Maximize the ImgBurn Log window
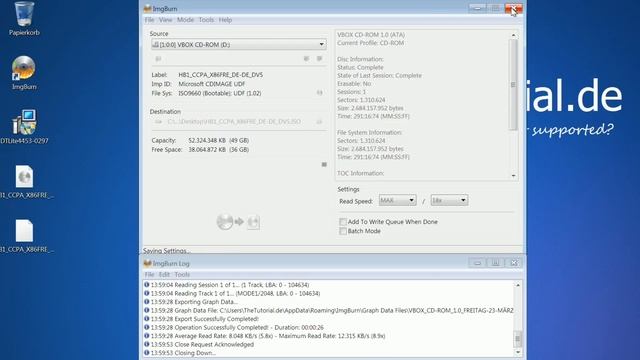The height and width of the screenshot is (360, 640). (x=495, y=263)
